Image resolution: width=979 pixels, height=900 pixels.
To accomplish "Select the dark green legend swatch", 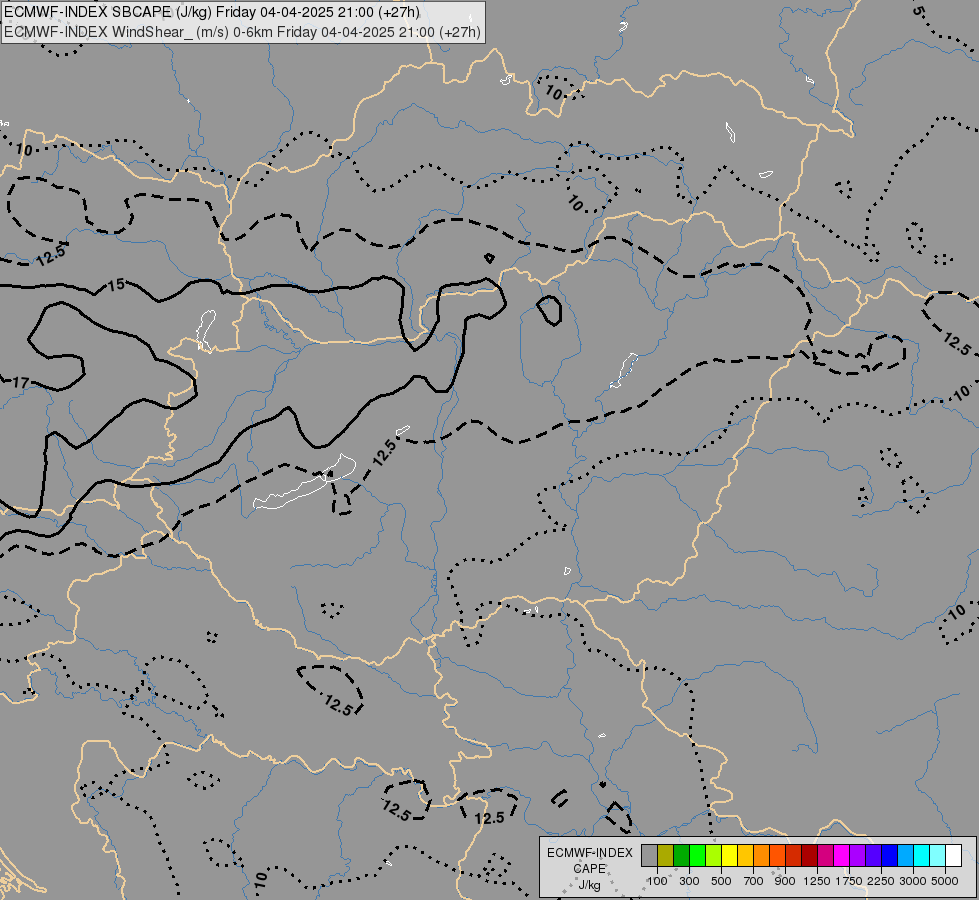I will point(681,856).
